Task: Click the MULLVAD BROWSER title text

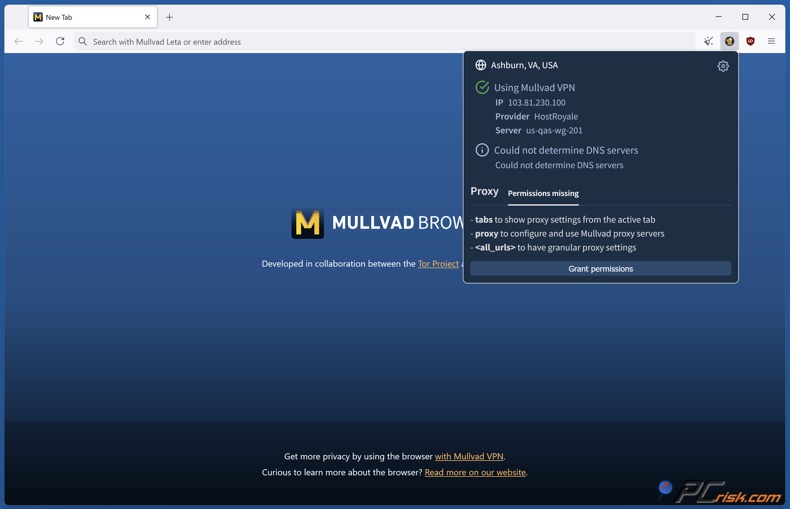Action: [x=398, y=223]
